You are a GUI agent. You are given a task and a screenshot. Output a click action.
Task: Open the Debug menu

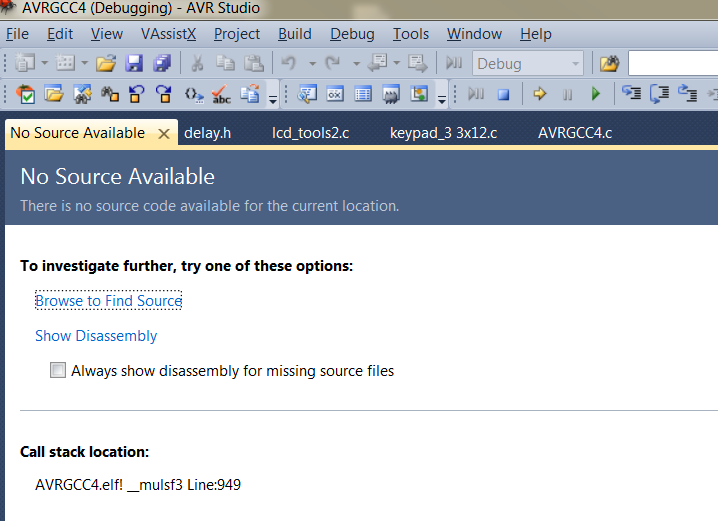click(353, 34)
